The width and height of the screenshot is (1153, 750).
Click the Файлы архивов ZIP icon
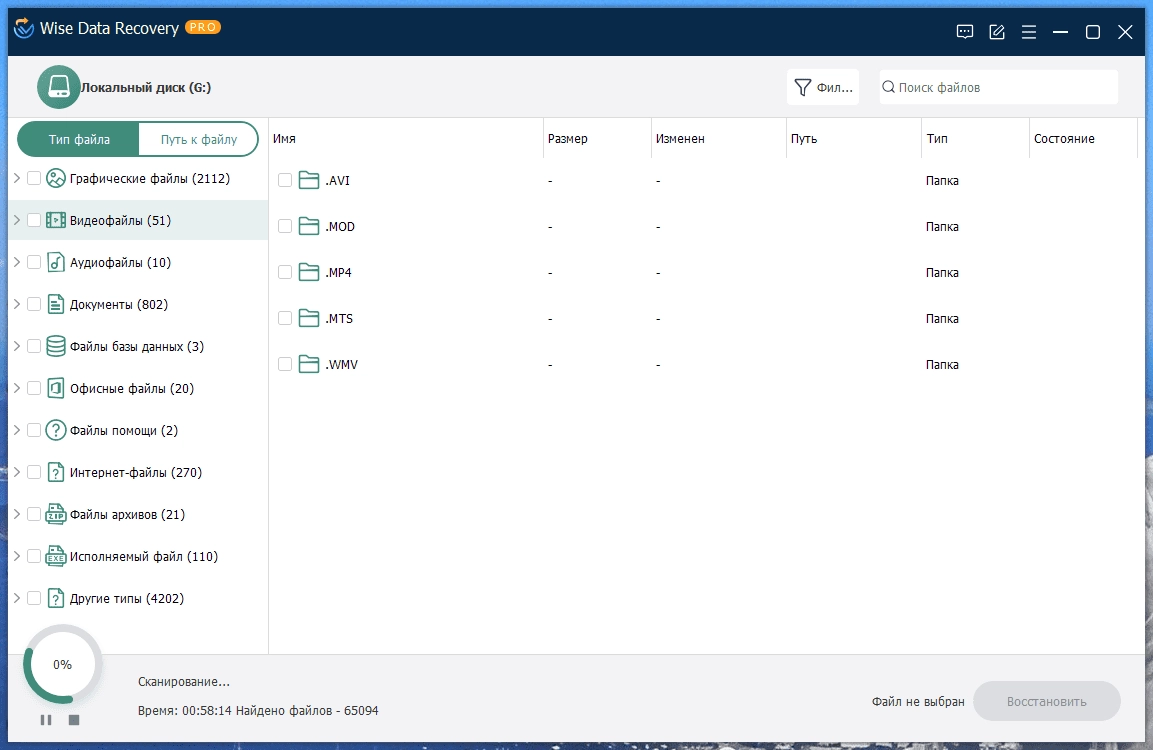[56, 513]
